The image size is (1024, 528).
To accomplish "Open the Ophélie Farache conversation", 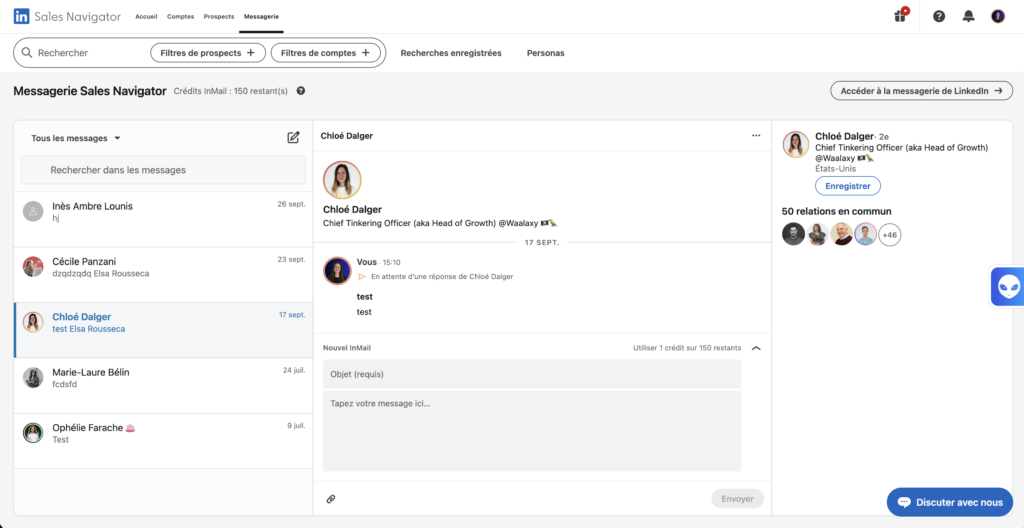I will 163,441.
